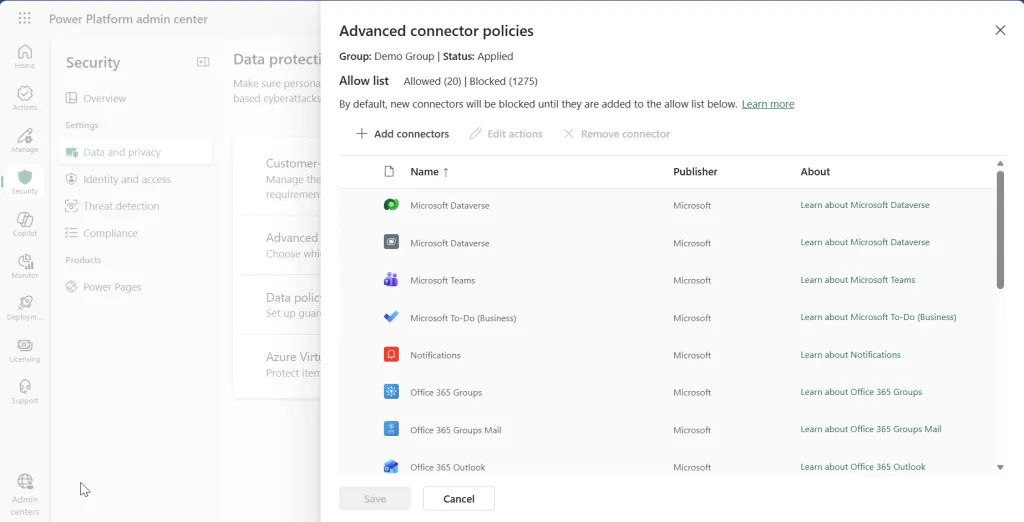Viewport: 1024px width, 522px height.
Task: Open Data and privacy menu item
Action: click(136, 152)
